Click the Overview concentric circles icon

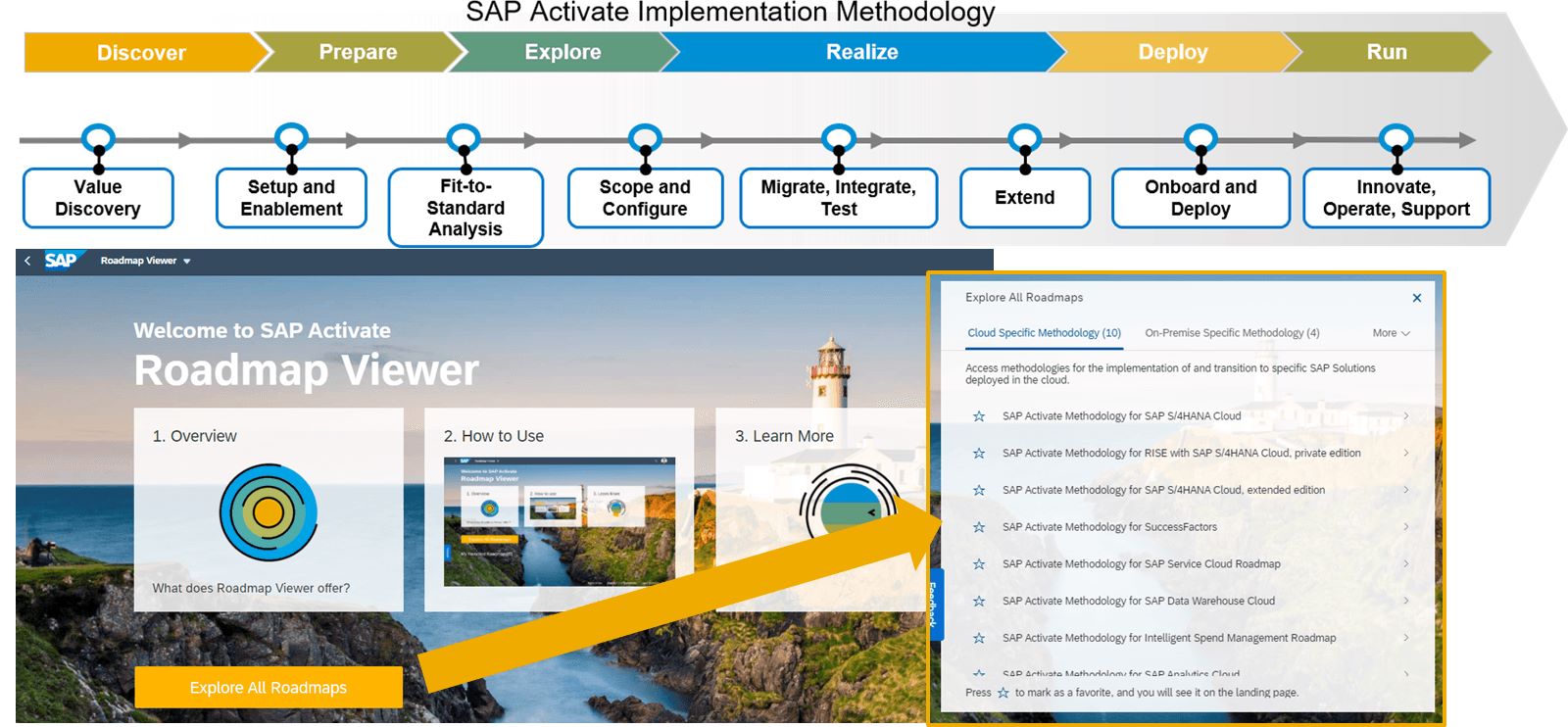(269, 512)
